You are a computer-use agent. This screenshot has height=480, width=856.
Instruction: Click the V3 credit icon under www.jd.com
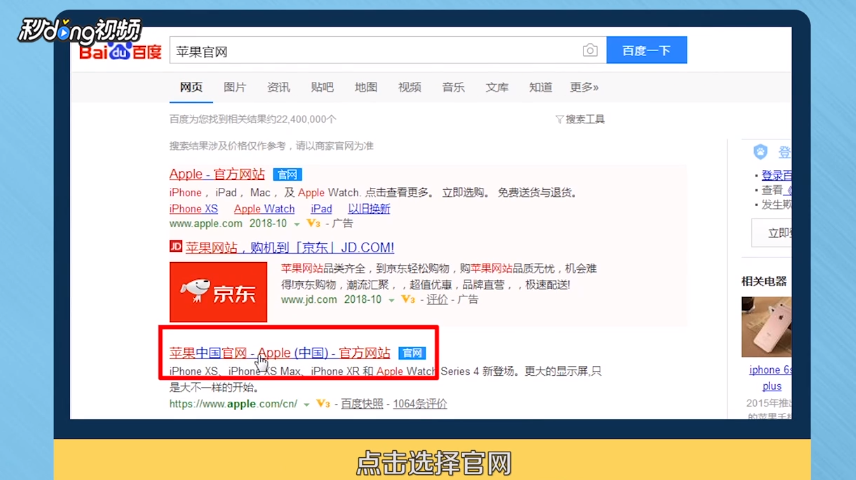tap(408, 299)
